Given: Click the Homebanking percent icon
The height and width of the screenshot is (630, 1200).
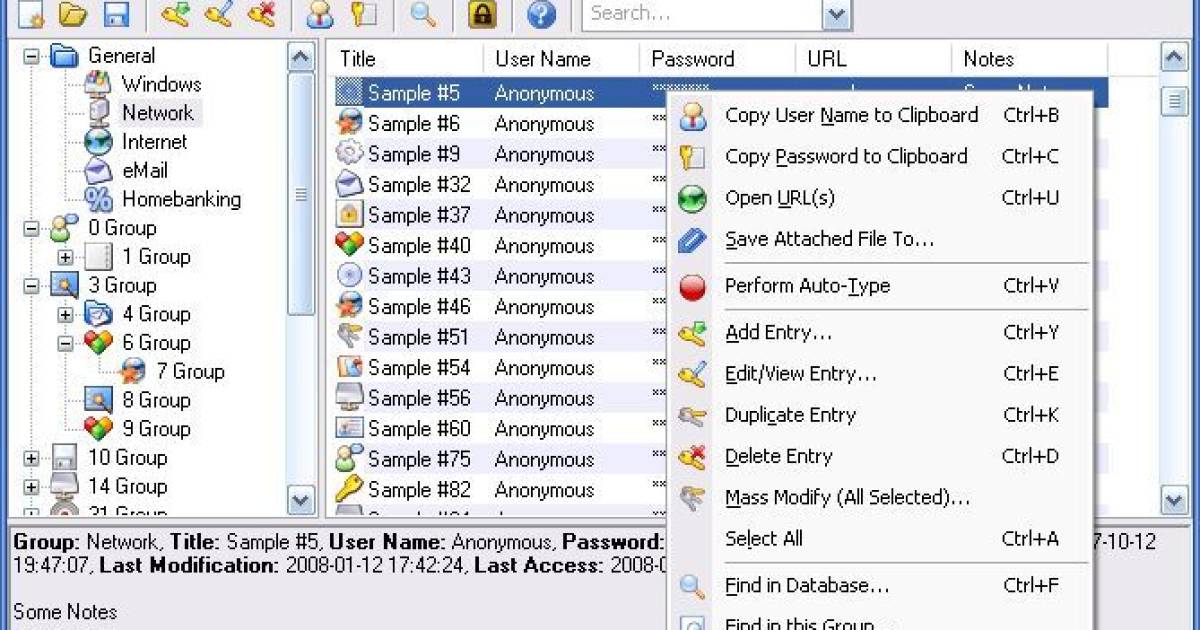Looking at the screenshot, I should click(98, 199).
